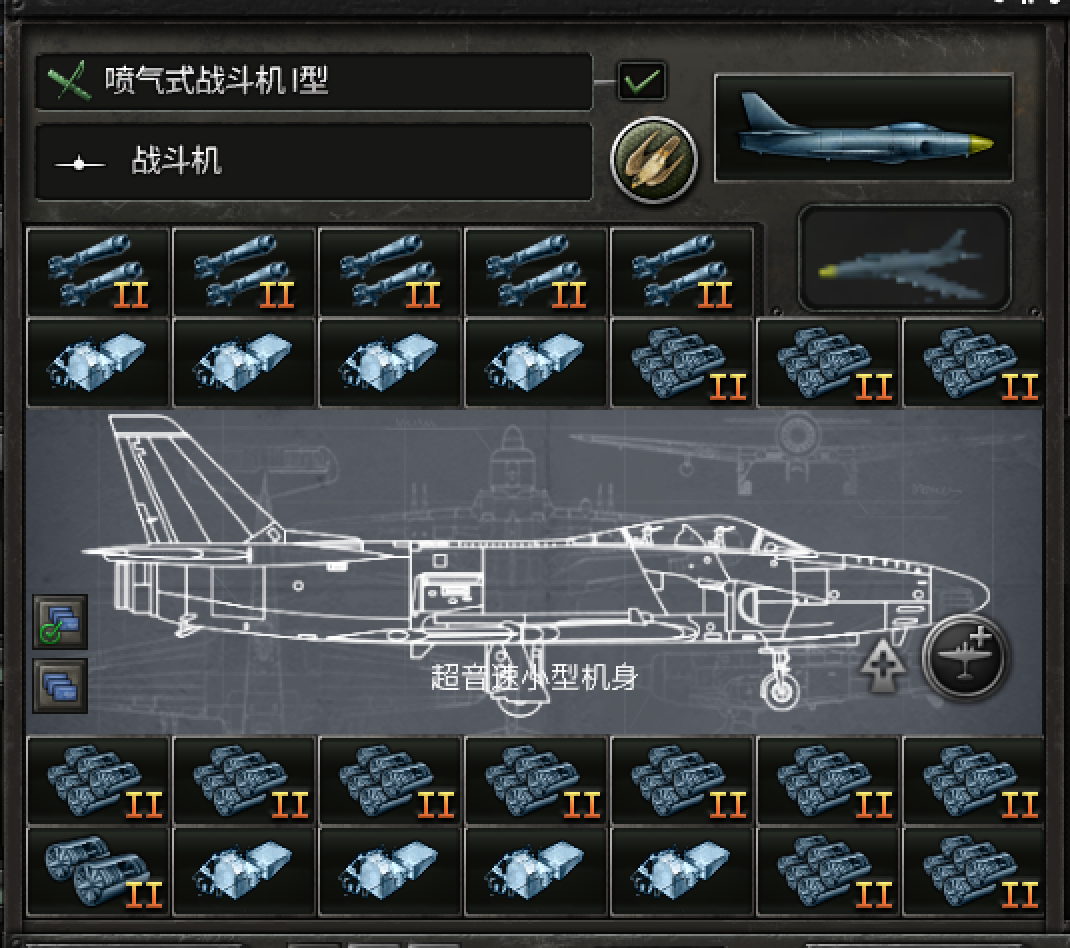Click the first cannon II weapon slot

pyautogui.click(x=98, y=272)
